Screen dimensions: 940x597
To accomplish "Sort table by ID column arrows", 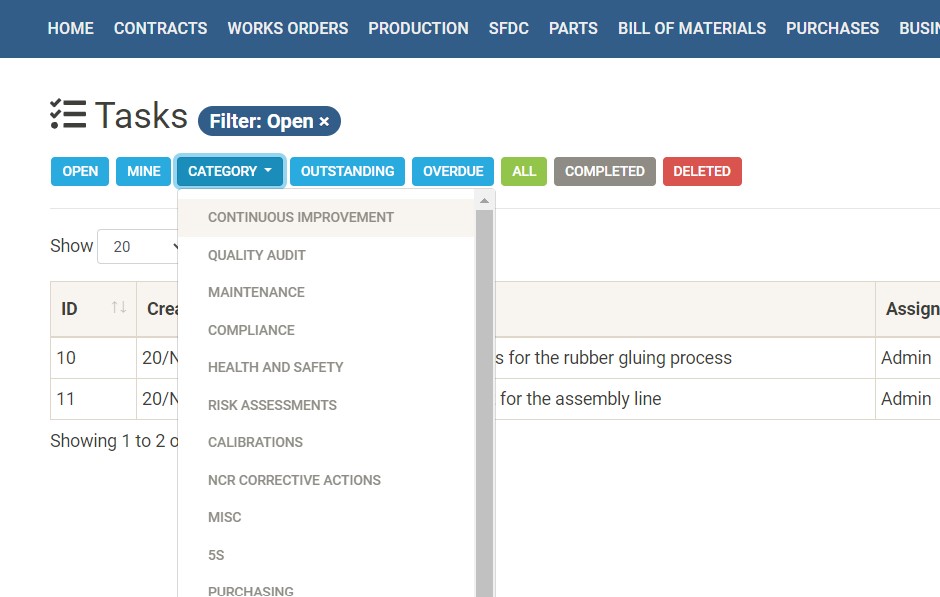I will pyautogui.click(x=118, y=308).
